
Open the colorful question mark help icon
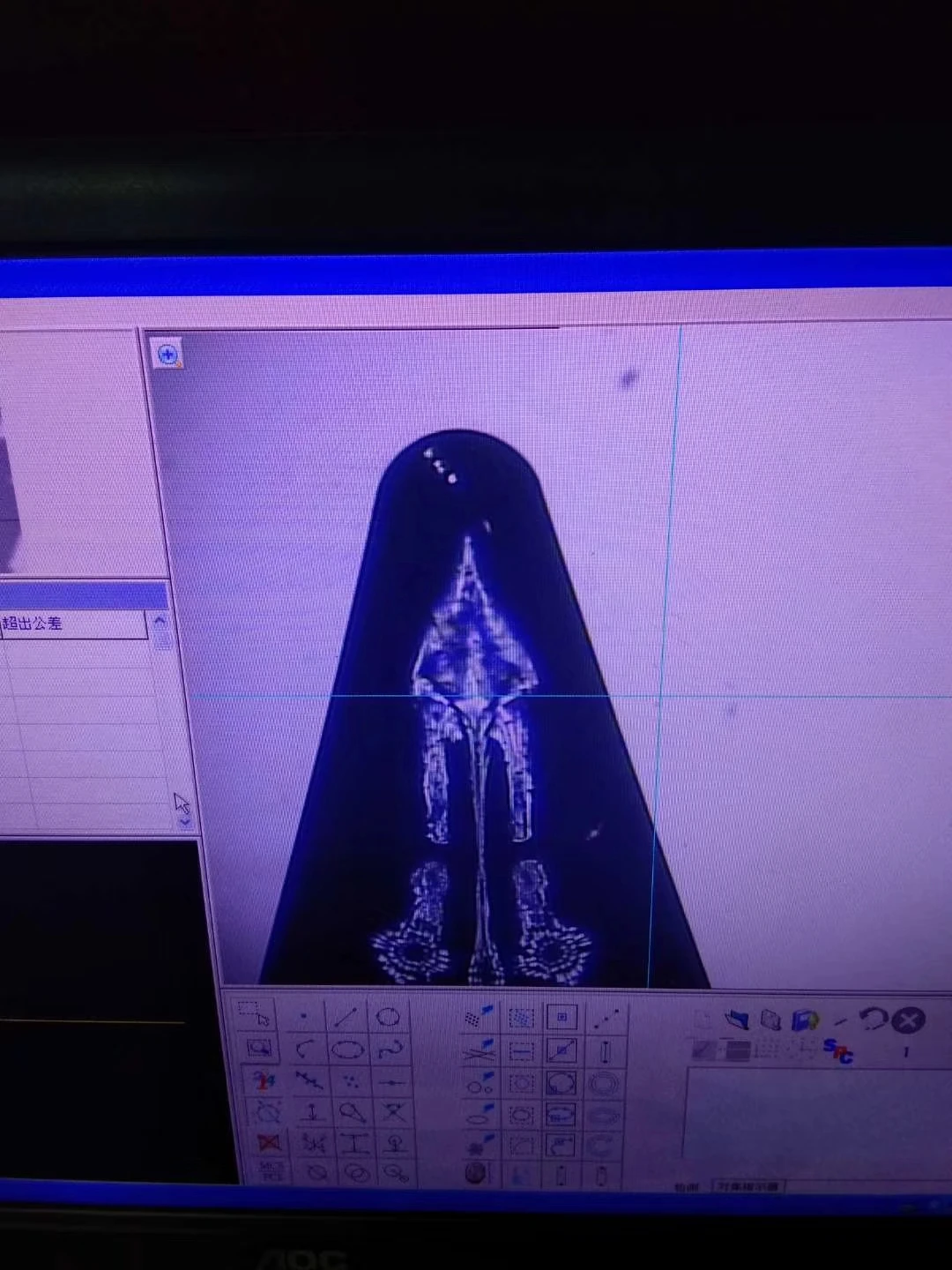(x=264, y=1081)
